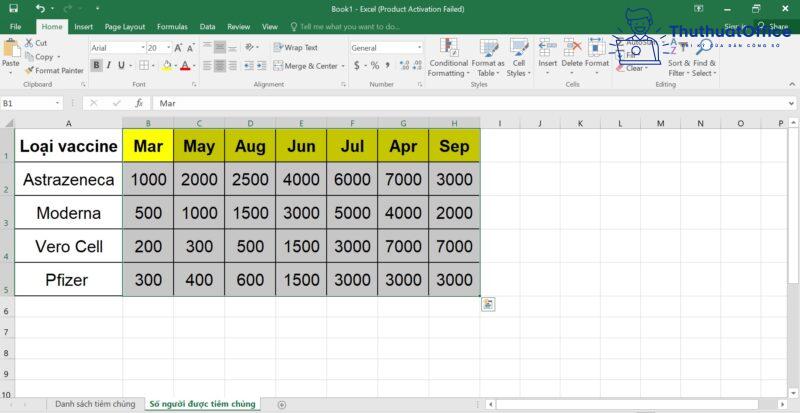Switch to the Formulas tab
800x413 pixels.
pos(172,27)
